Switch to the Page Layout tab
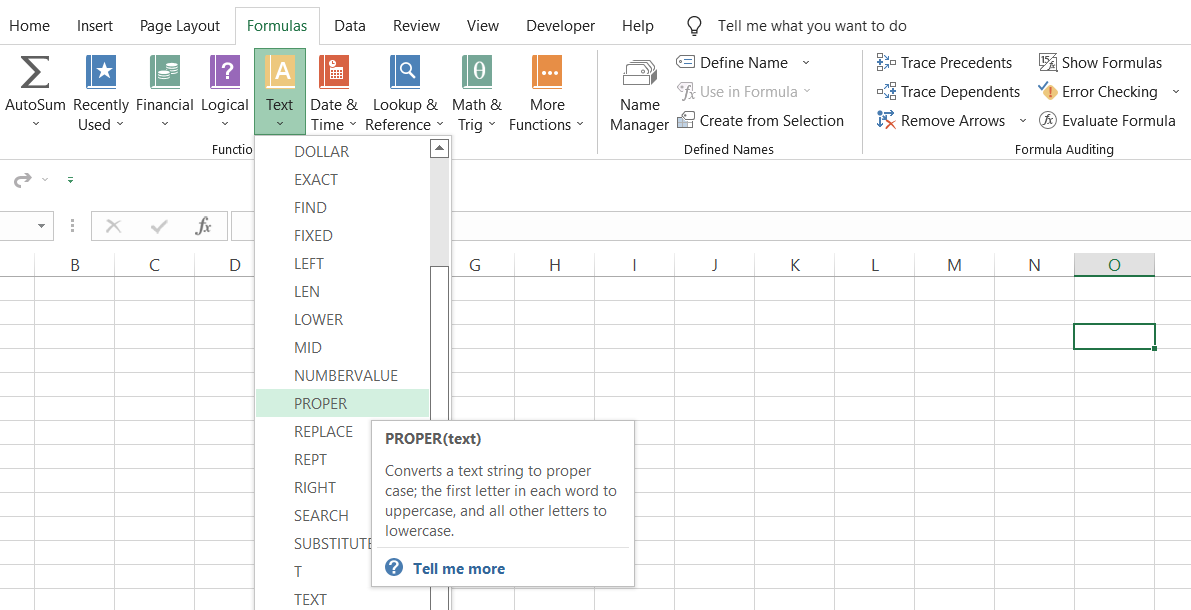The height and width of the screenshot is (610, 1191). tap(180, 26)
